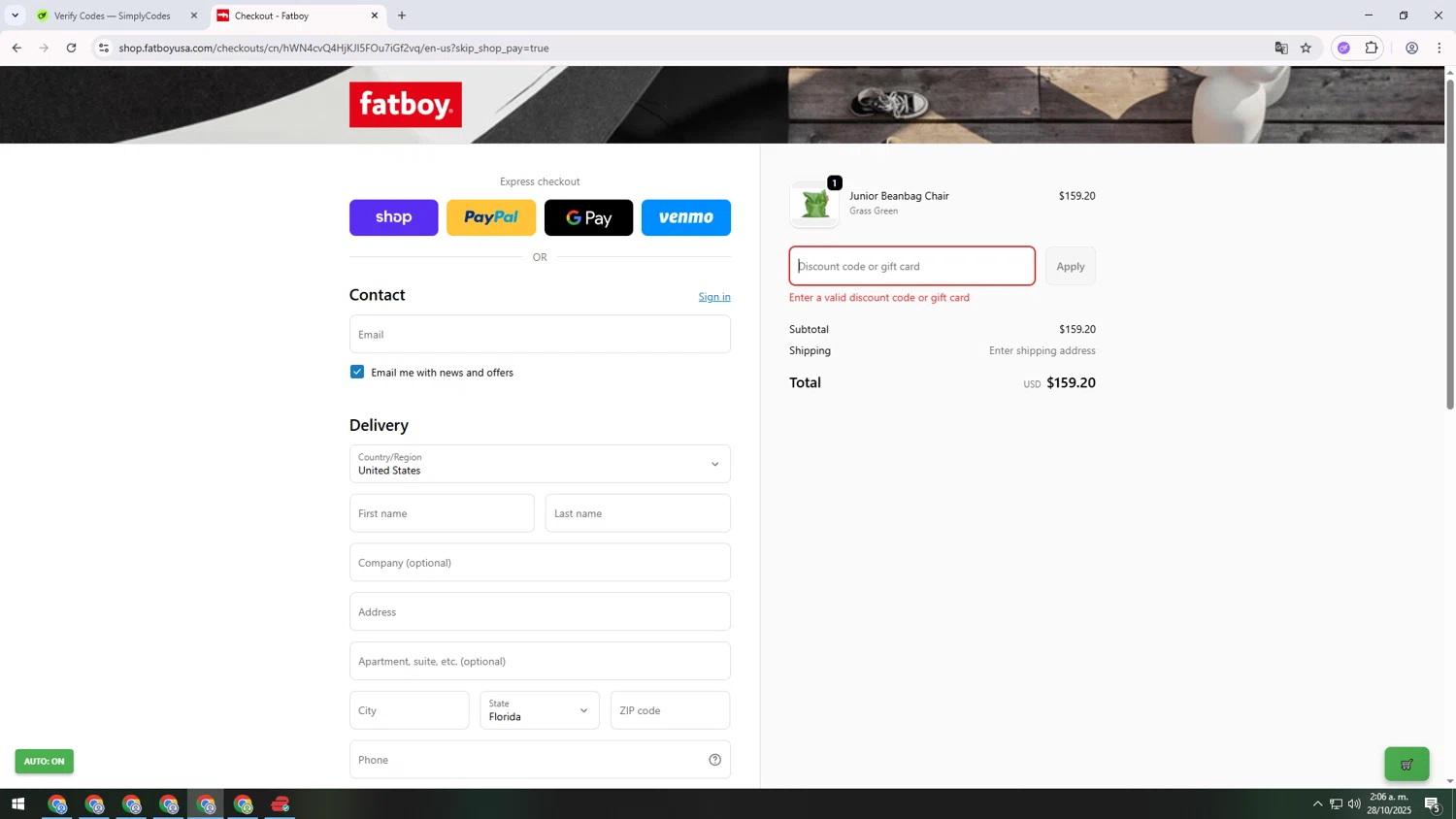Go back to the previous page

point(17,48)
